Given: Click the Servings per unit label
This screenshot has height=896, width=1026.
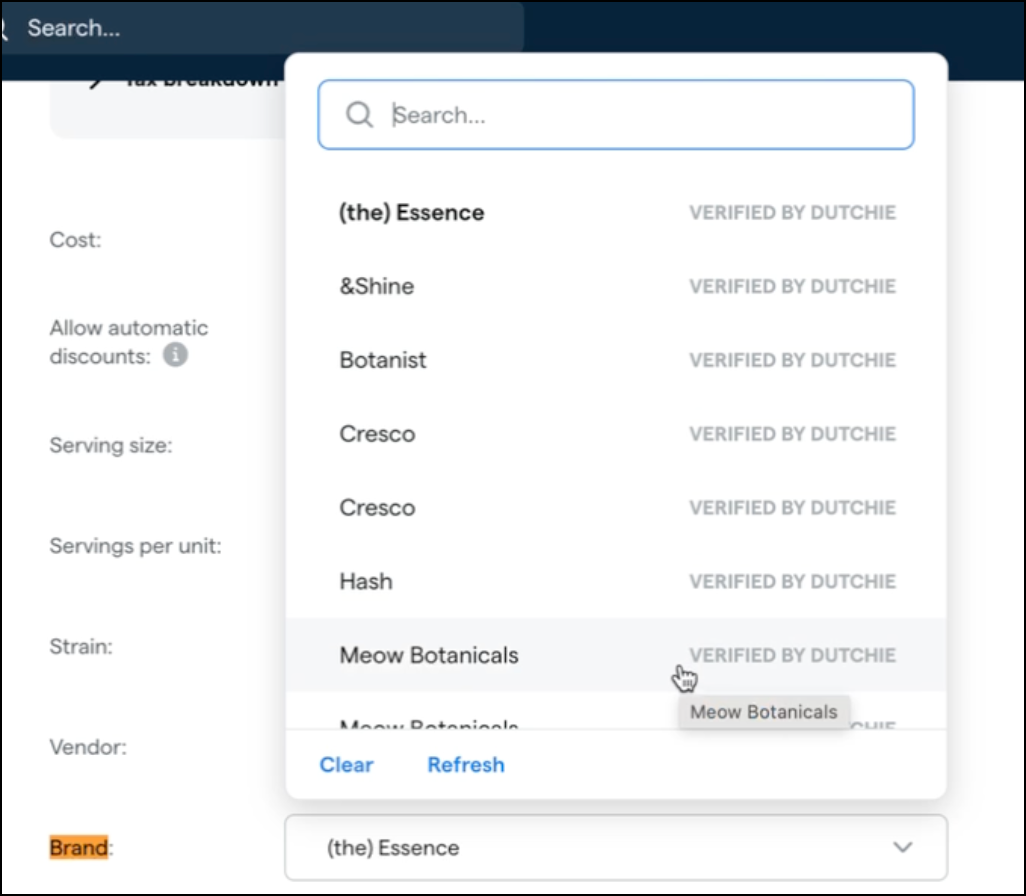Looking at the screenshot, I should click(135, 546).
